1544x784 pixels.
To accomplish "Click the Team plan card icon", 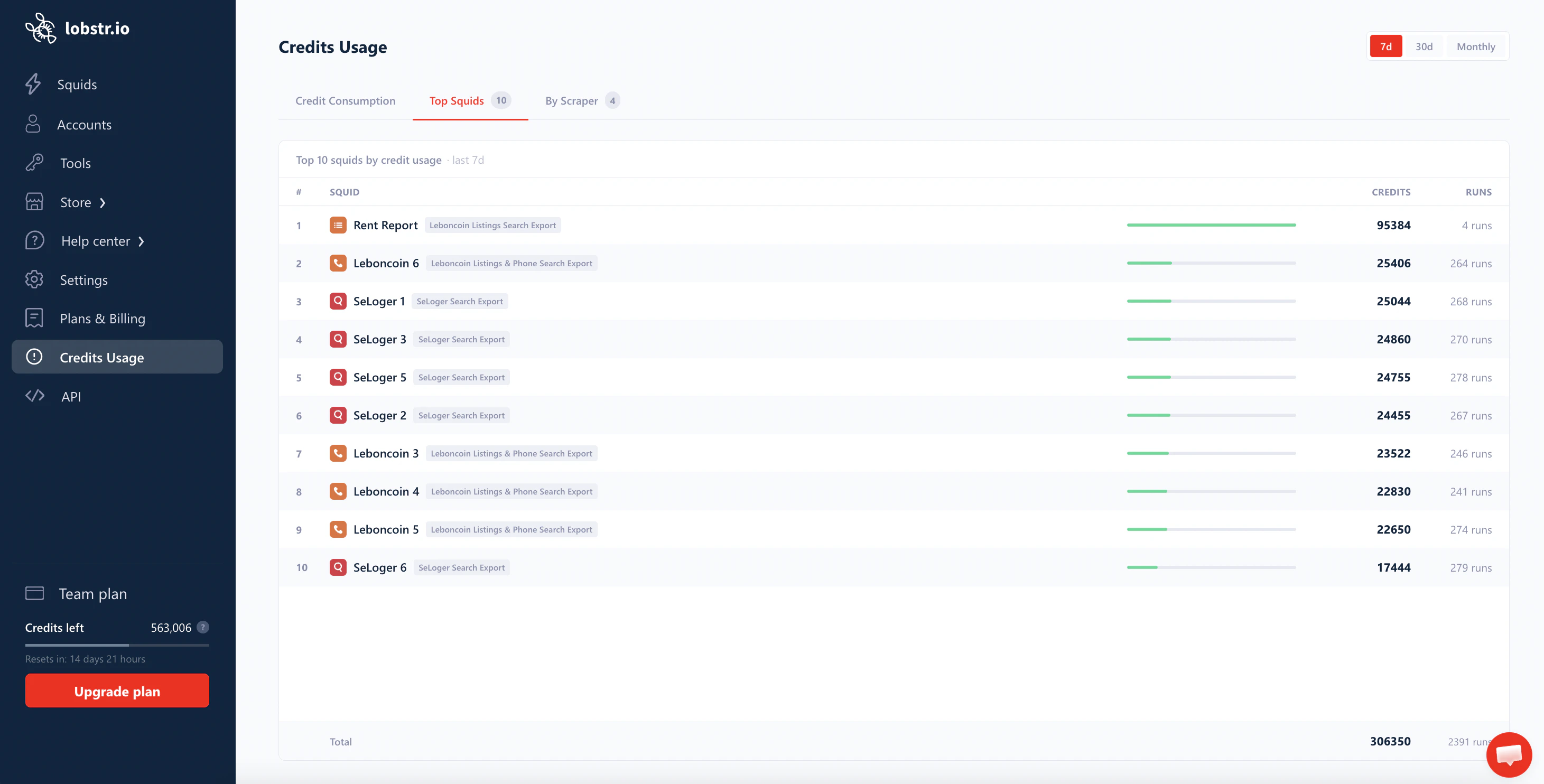I will pos(35,593).
